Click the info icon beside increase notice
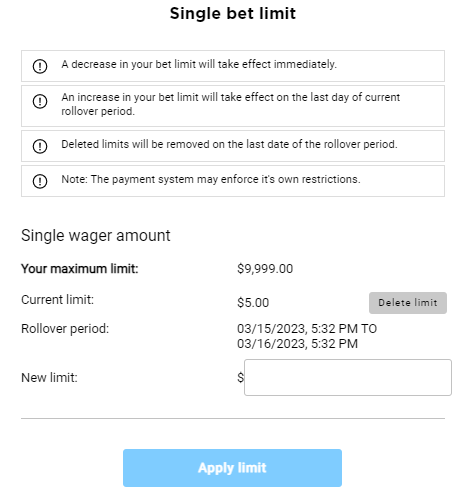 click(40, 101)
